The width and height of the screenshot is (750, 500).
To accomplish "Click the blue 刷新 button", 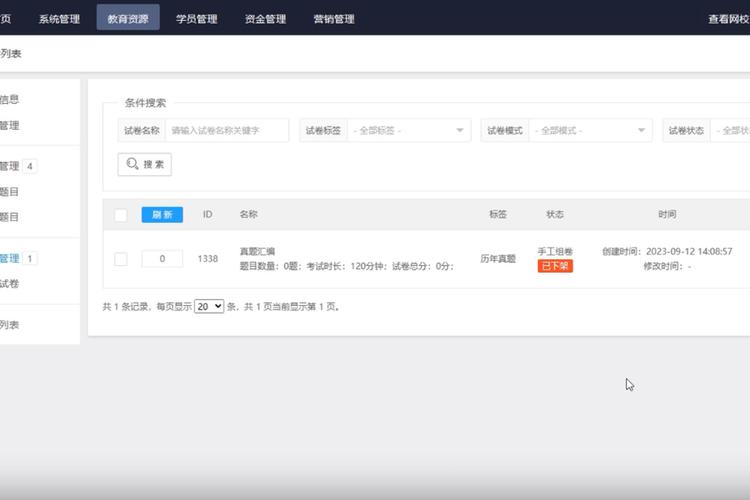I will [x=162, y=215].
